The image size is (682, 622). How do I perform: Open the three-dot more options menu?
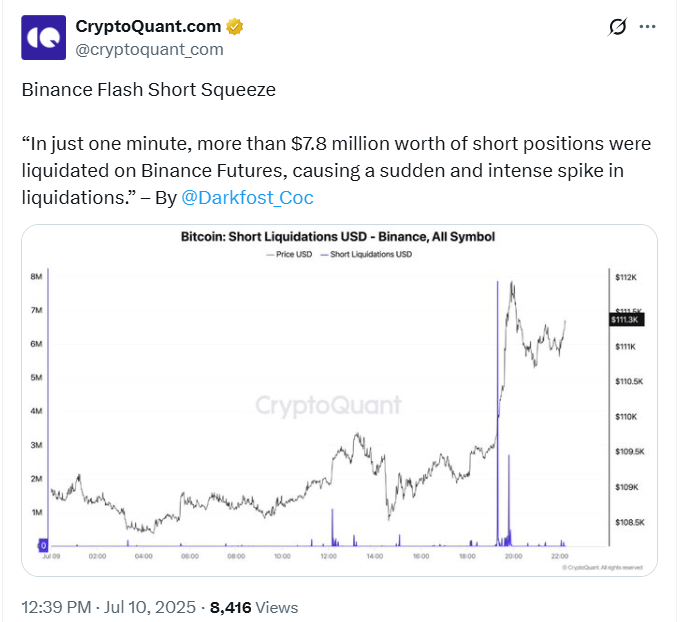(649, 26)
